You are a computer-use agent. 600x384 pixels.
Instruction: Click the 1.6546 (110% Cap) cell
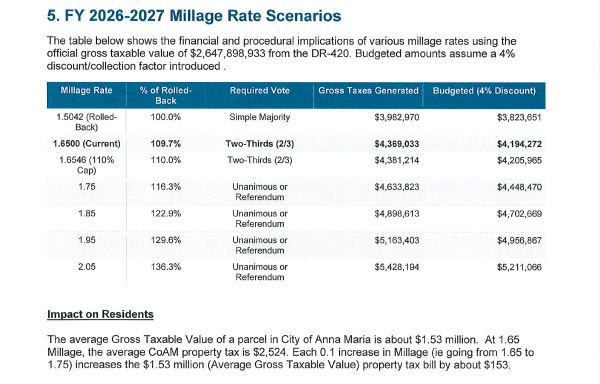click(86, 165)
